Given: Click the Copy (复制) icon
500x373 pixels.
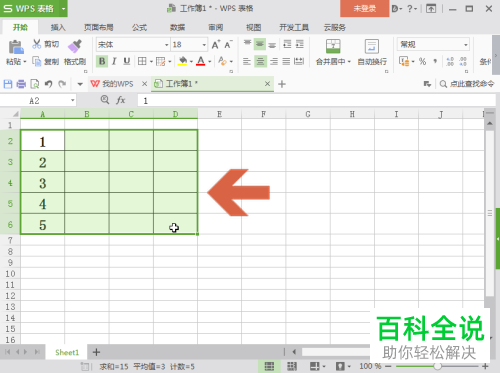Looking at the screenshot, I should pyautogui.click(x=37, y=61).
